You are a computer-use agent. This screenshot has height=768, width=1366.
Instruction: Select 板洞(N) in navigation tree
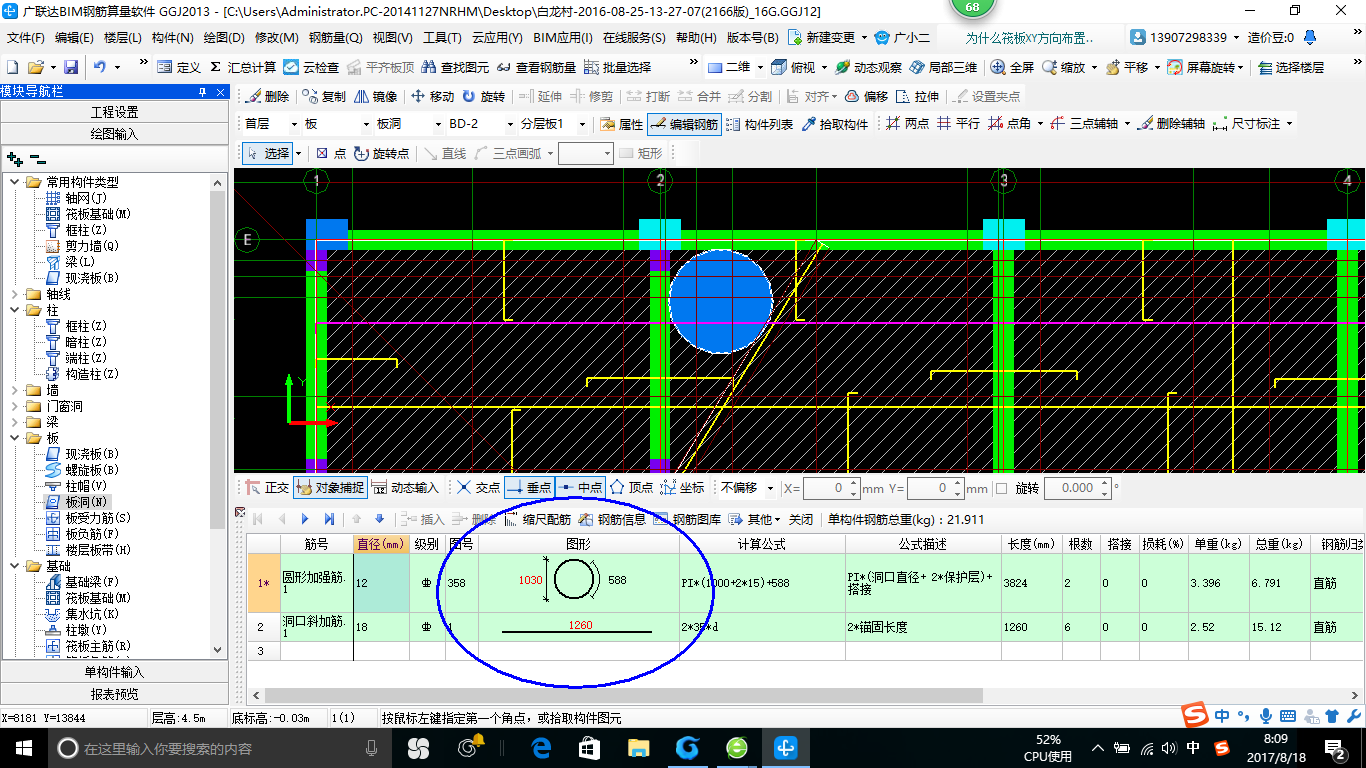(88, 502)
